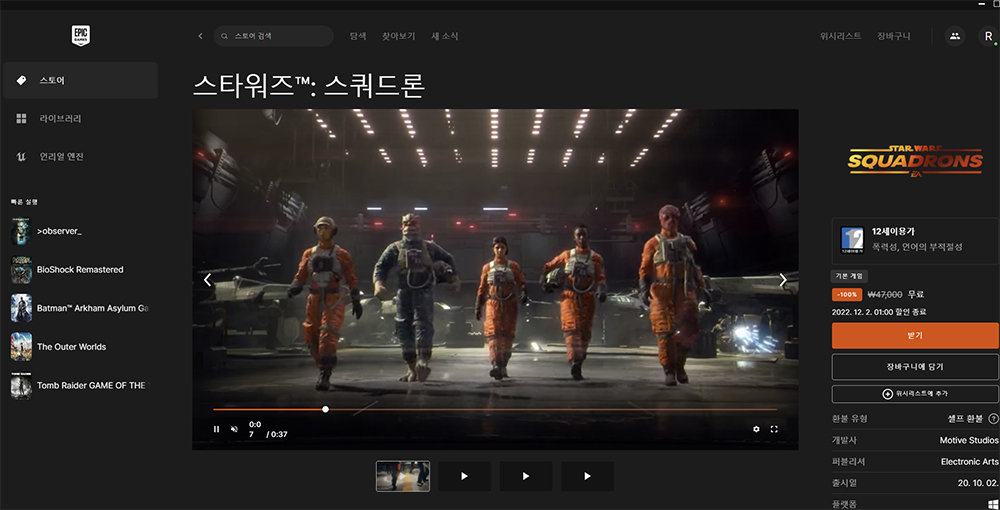Open the 장바구니 link
This screenshot has height=510, width=1000.
tap(893, 36)
